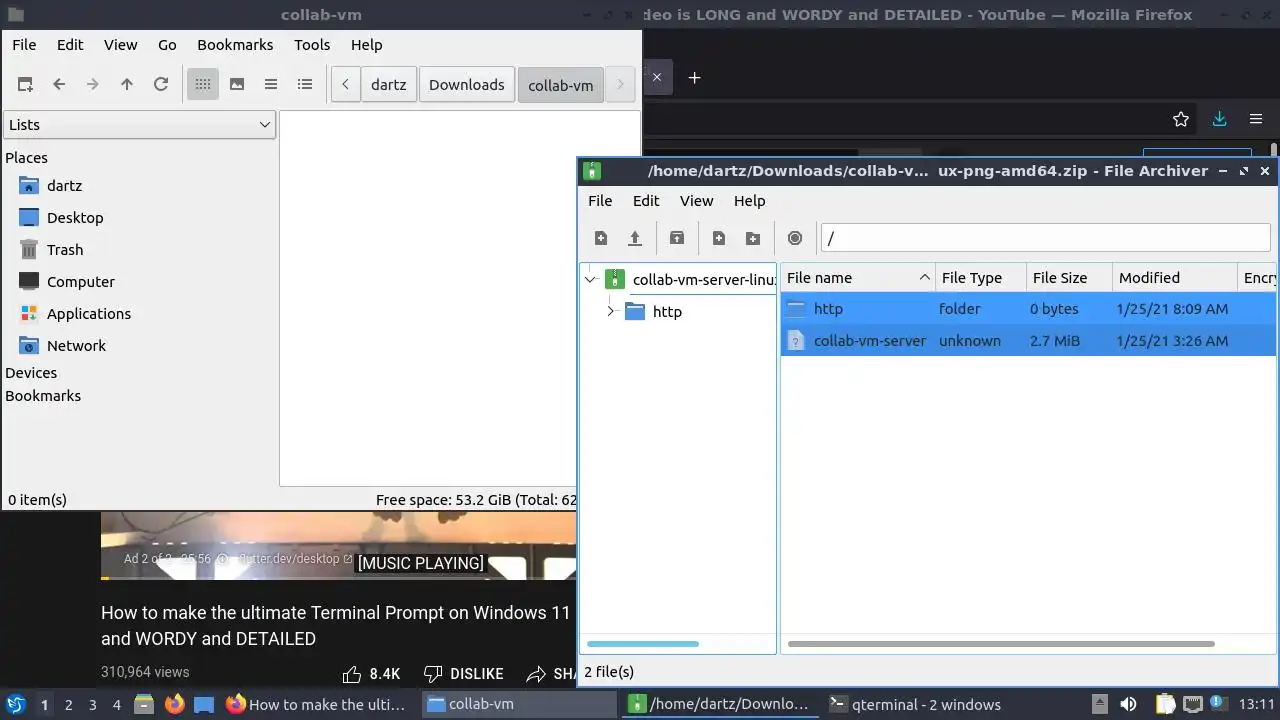Open Applications in Places sidebar

(89, 314)
